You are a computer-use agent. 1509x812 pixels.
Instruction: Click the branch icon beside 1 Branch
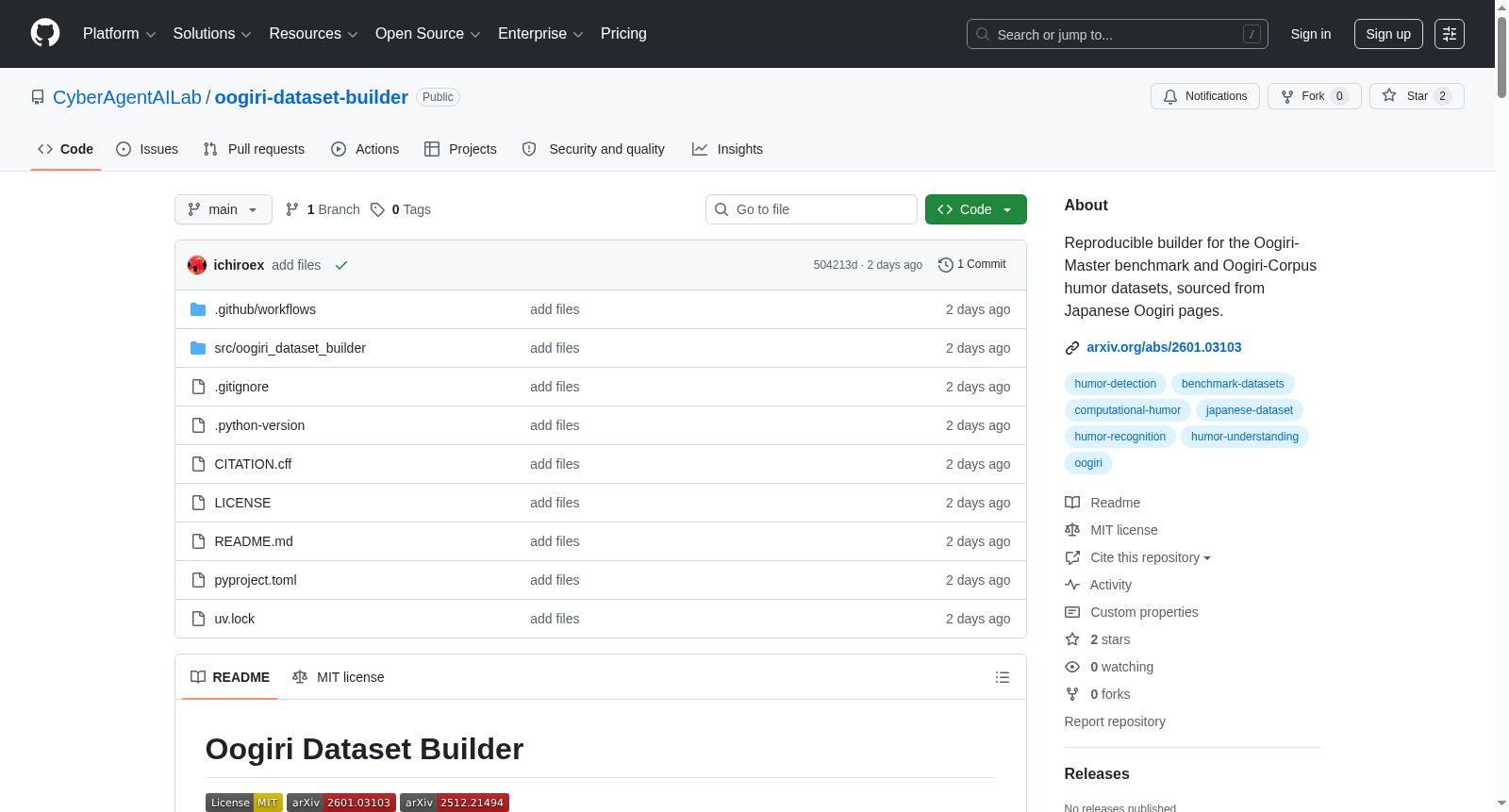click(x=292, y=209)
